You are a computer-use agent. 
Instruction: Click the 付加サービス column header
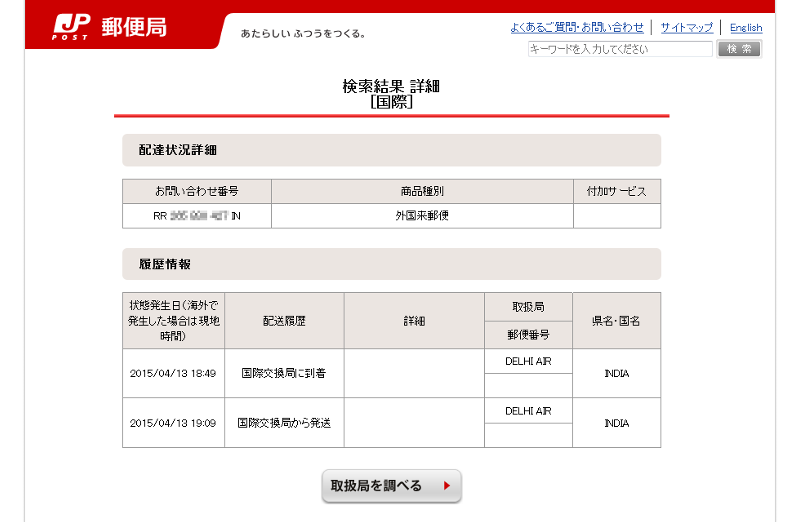tap(616, 191)
